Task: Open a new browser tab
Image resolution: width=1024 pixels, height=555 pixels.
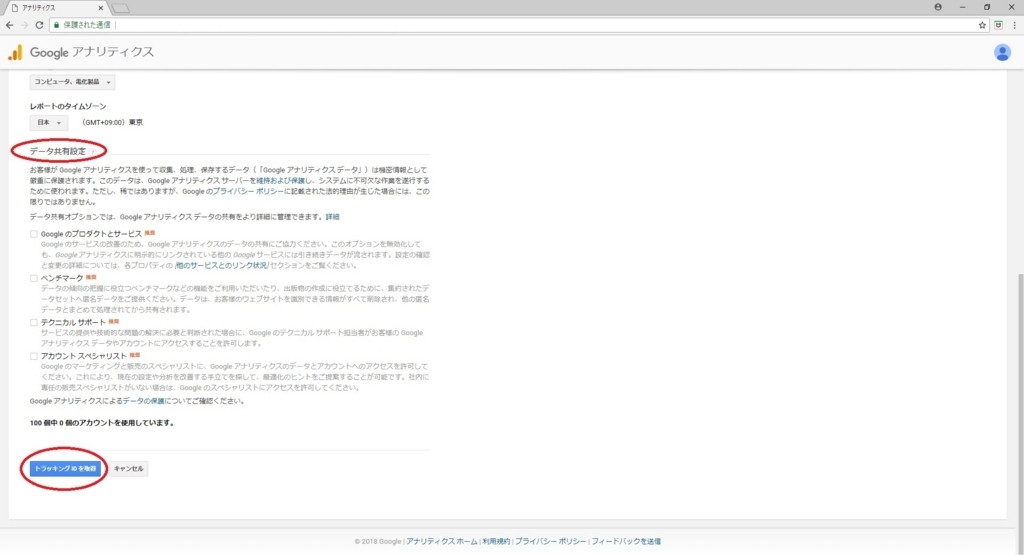Action: coord(120,8)
